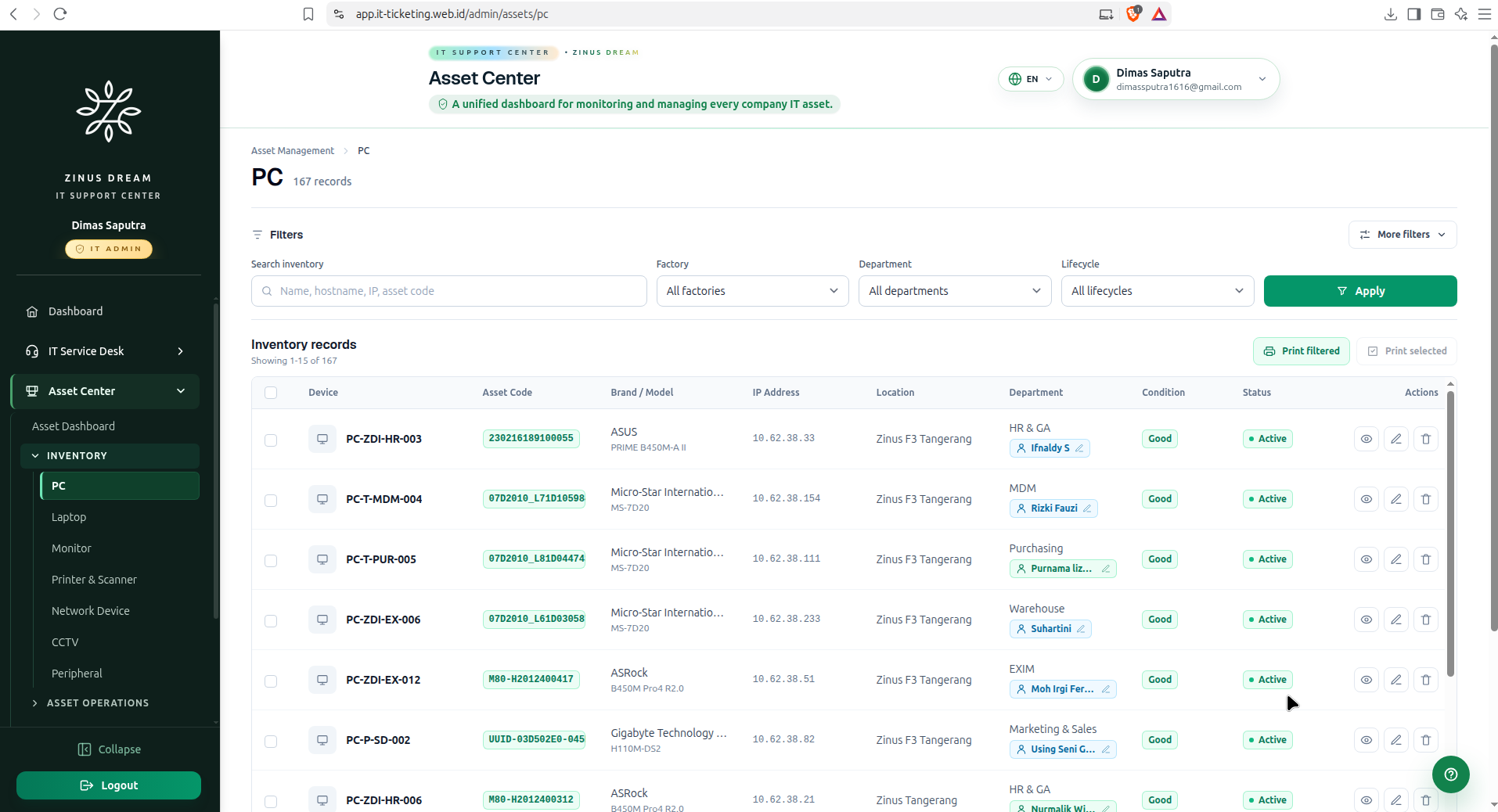Screen dimensions: 1498x812
Task: View details of PC-ZDI-HR-003 via eye icon
Action: tap(1366, 439)
